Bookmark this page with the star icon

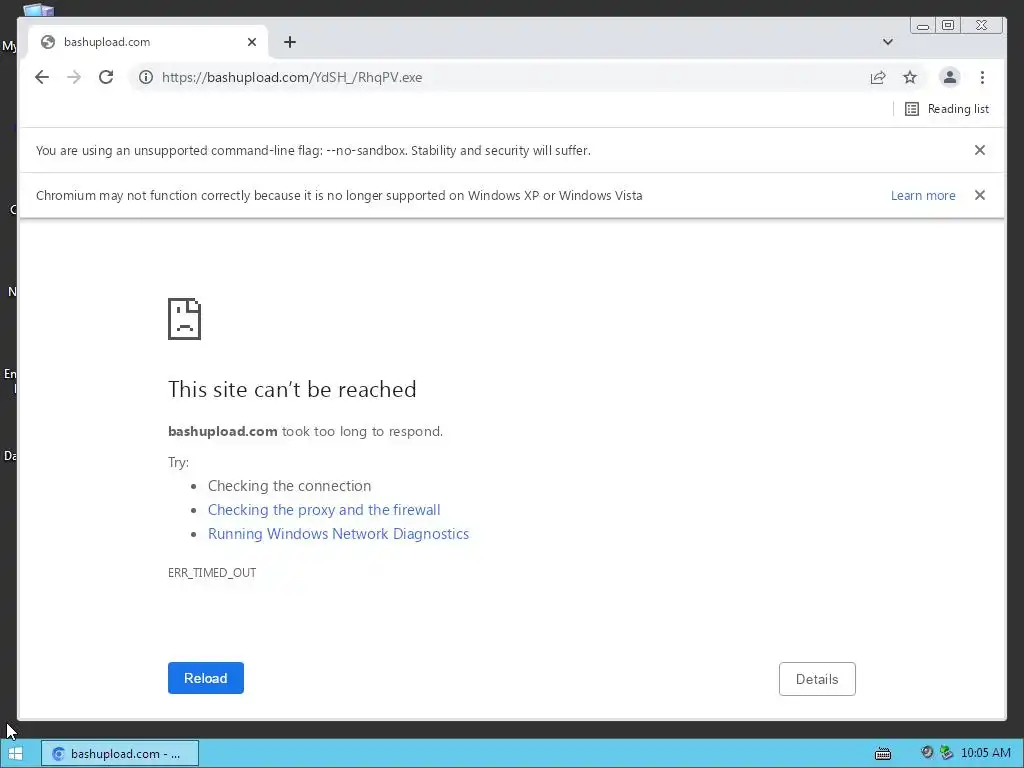click(x=910, y=77)
